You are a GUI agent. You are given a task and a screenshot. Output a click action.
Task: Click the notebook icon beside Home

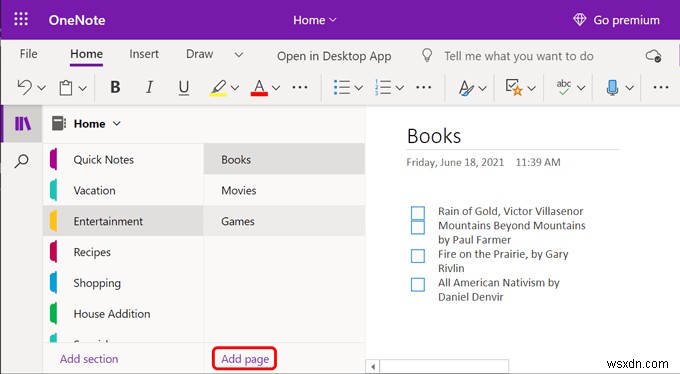tap(59, 124)
